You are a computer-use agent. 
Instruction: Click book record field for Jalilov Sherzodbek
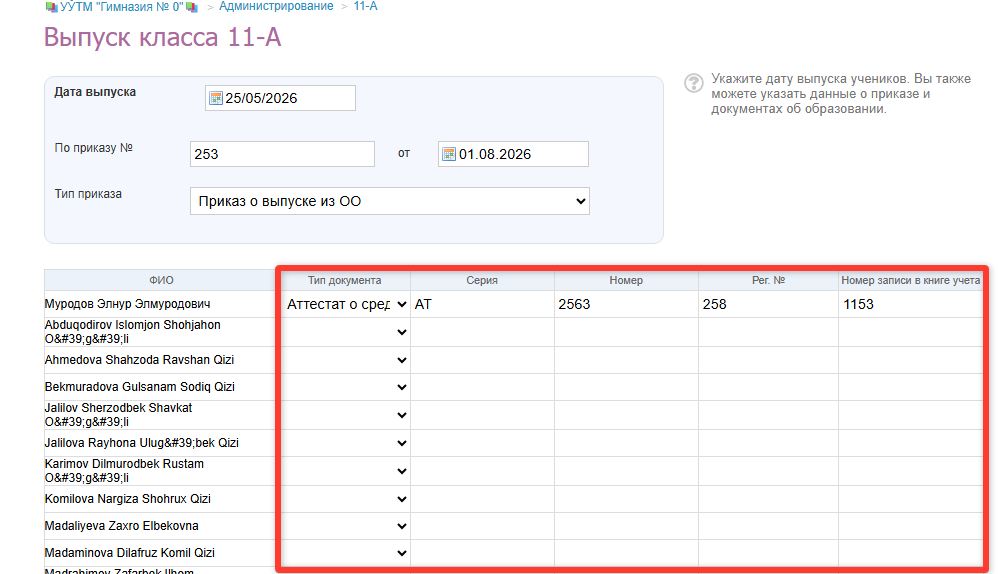(911, 415)
